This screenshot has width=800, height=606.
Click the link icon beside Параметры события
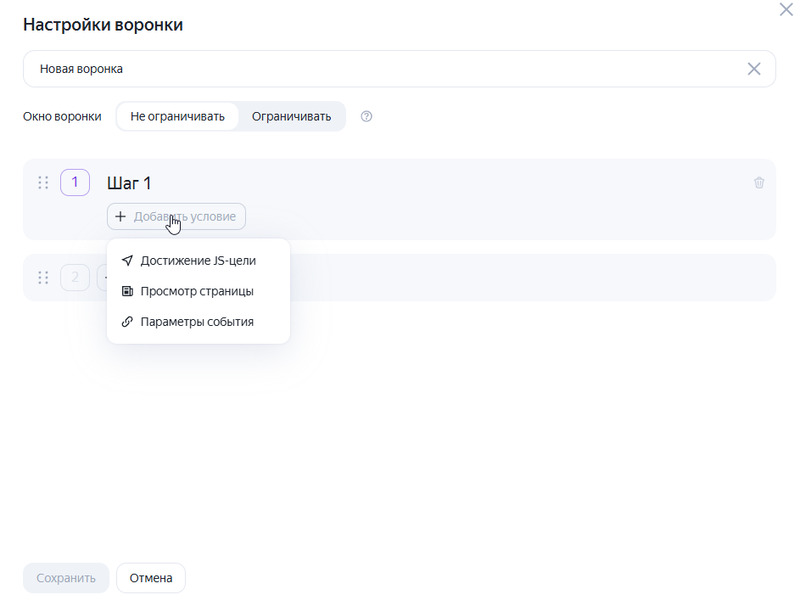point(127,322)
